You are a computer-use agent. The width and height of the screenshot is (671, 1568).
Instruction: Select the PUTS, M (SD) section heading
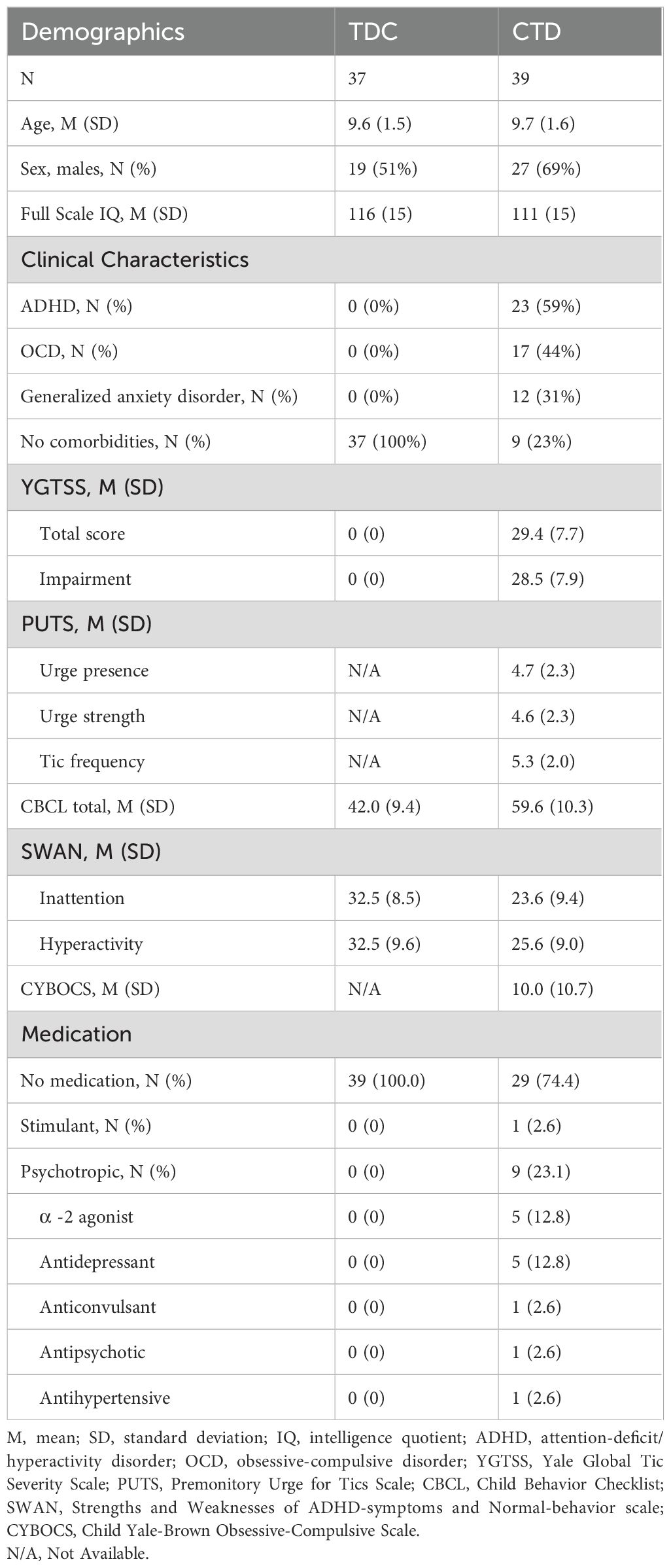pos(86,624)
